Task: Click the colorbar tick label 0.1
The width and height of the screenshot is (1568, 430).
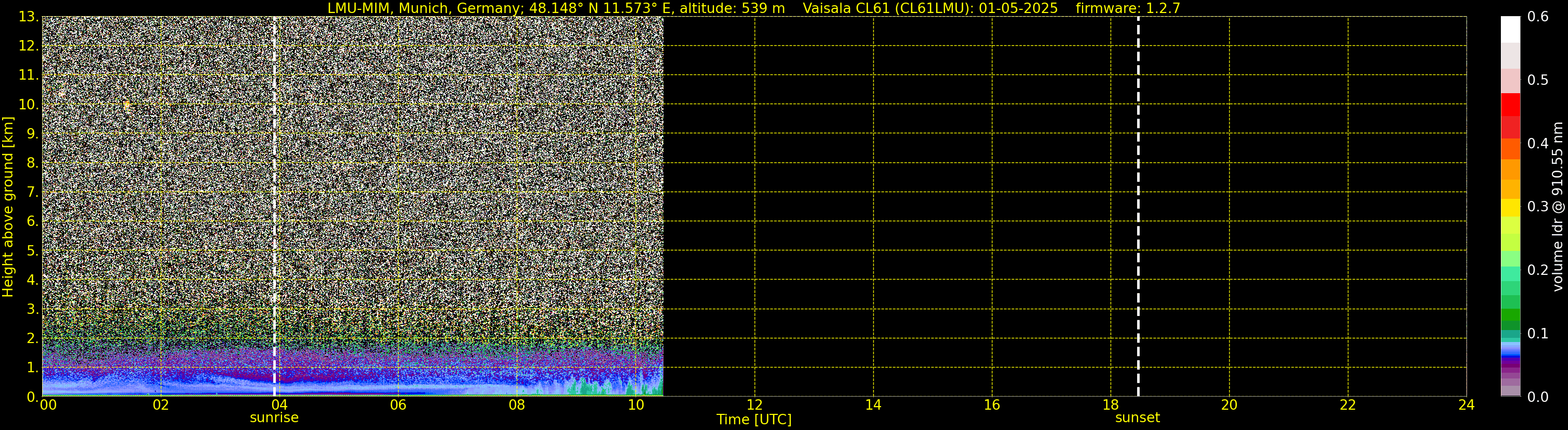Action: click(x=1538, y=333)
